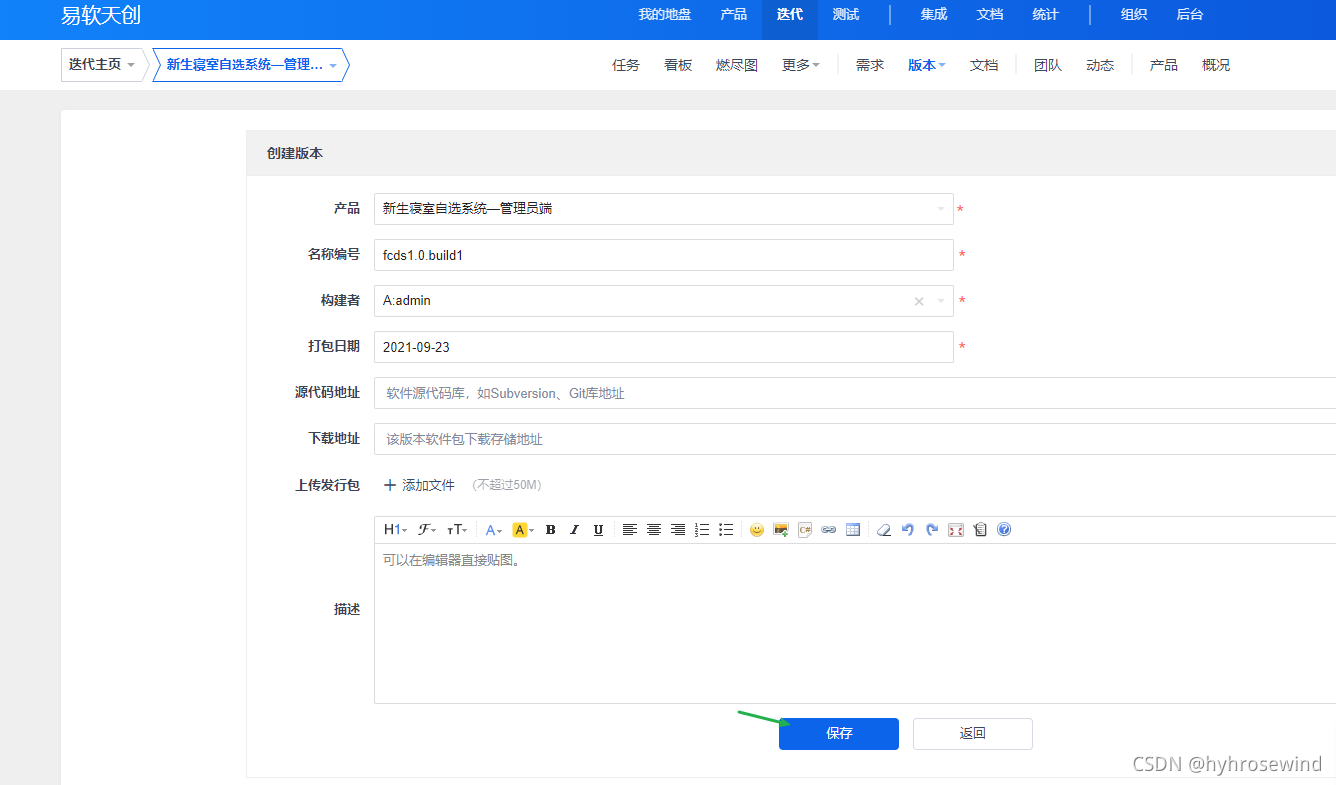Focus the 源代码地址 input field
The height and width of the screenshot is (785, 1336).
pos(855,393)
